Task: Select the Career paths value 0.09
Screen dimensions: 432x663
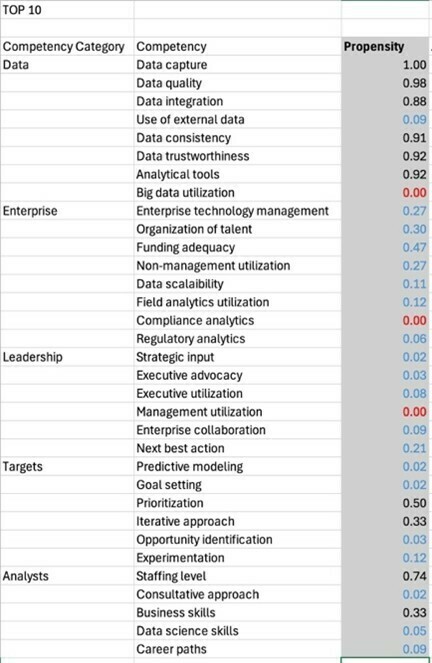Action: tap(385, 649)
